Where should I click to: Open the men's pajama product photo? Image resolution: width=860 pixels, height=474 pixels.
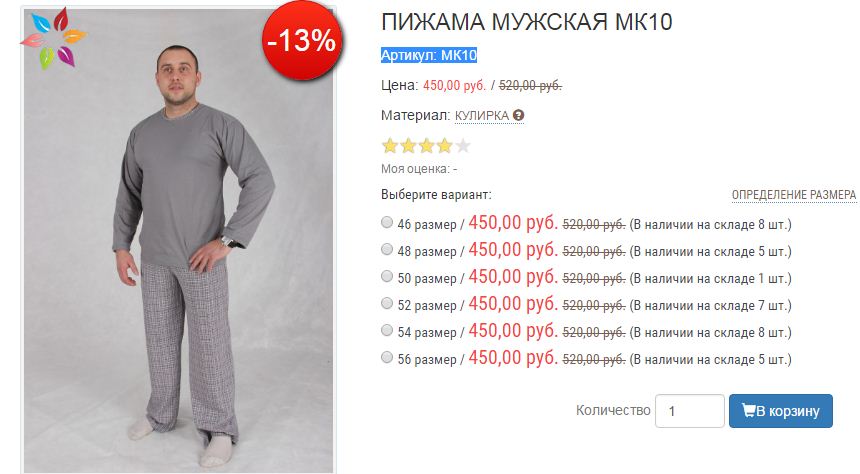point(178,240)
